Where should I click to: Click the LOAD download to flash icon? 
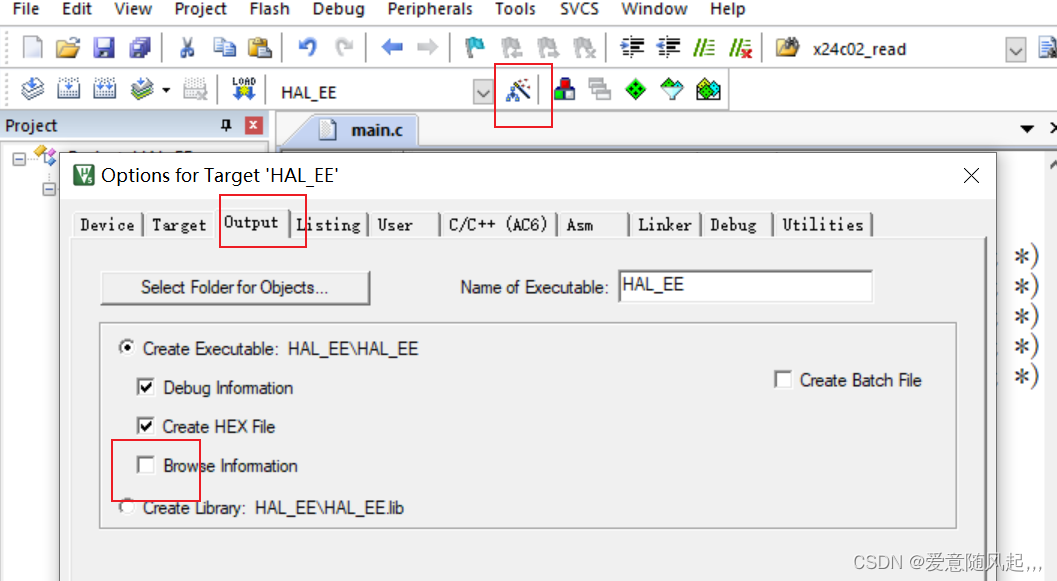[242, 89]
